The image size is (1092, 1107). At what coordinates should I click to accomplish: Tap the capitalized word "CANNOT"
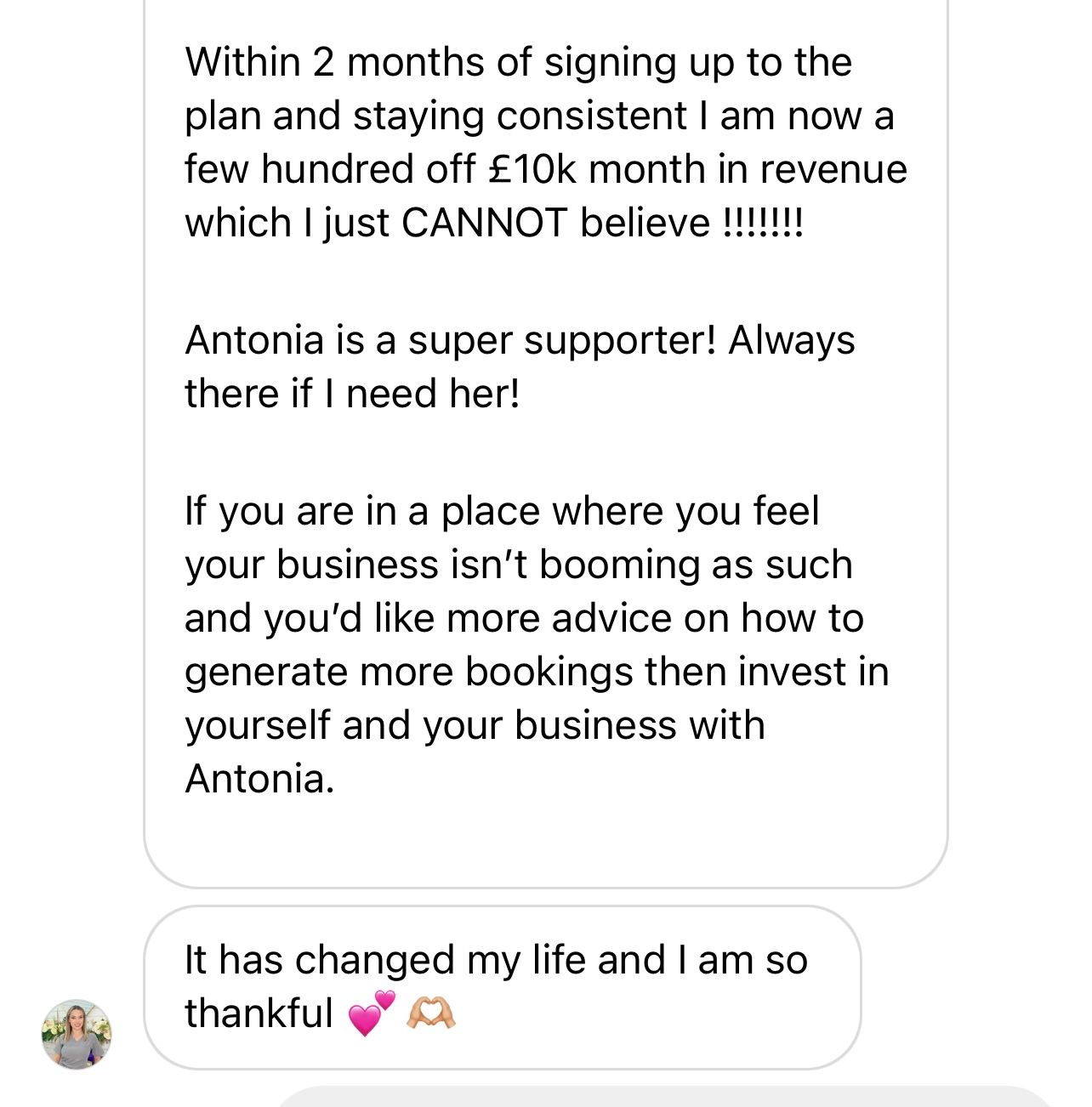coord(483,223)
